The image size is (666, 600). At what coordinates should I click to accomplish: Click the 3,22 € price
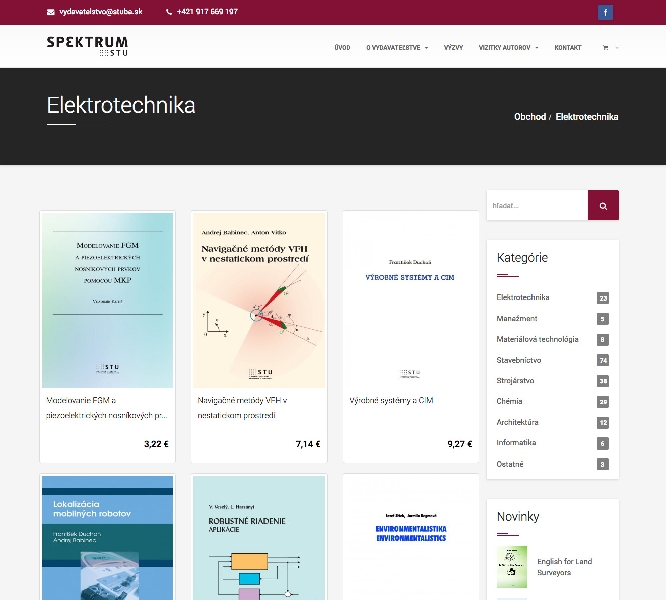(156, 444)
